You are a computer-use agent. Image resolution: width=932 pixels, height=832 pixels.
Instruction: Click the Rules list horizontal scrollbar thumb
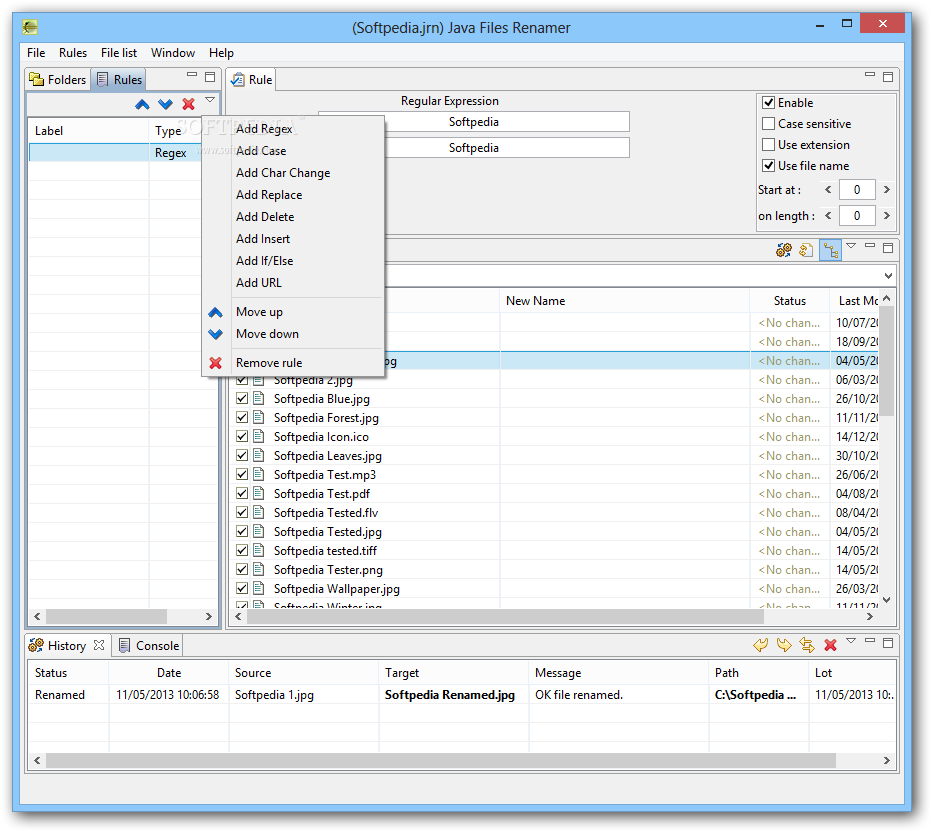click(x=106, y=616)
